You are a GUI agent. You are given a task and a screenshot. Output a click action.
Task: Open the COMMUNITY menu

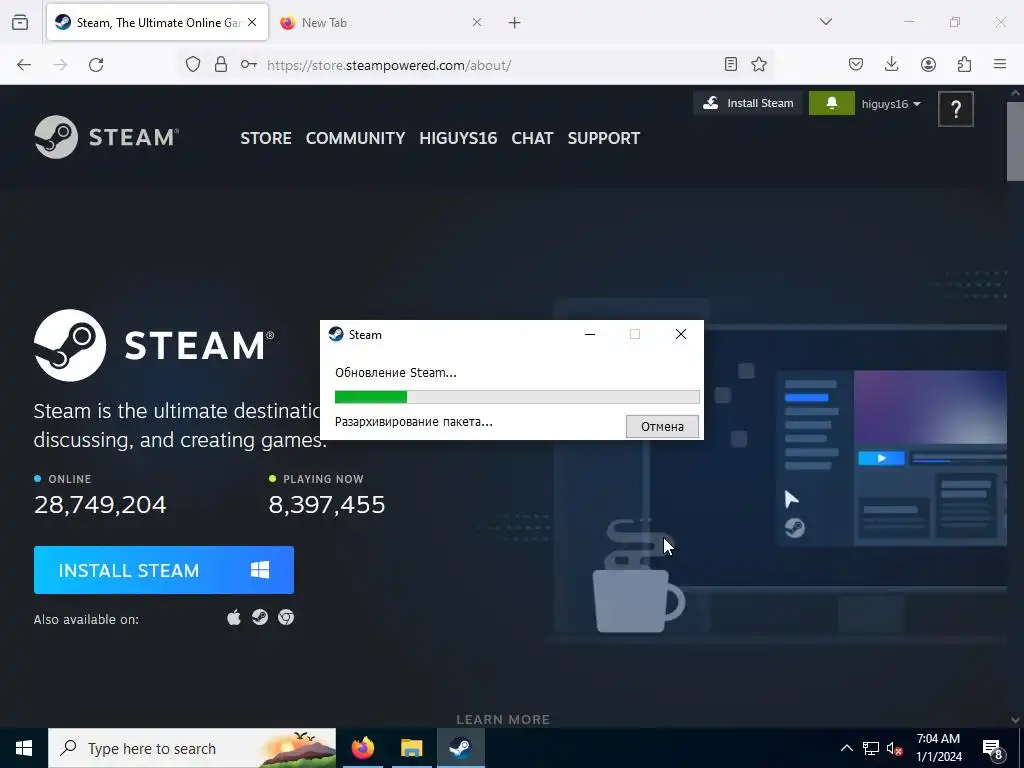[355, 138]
